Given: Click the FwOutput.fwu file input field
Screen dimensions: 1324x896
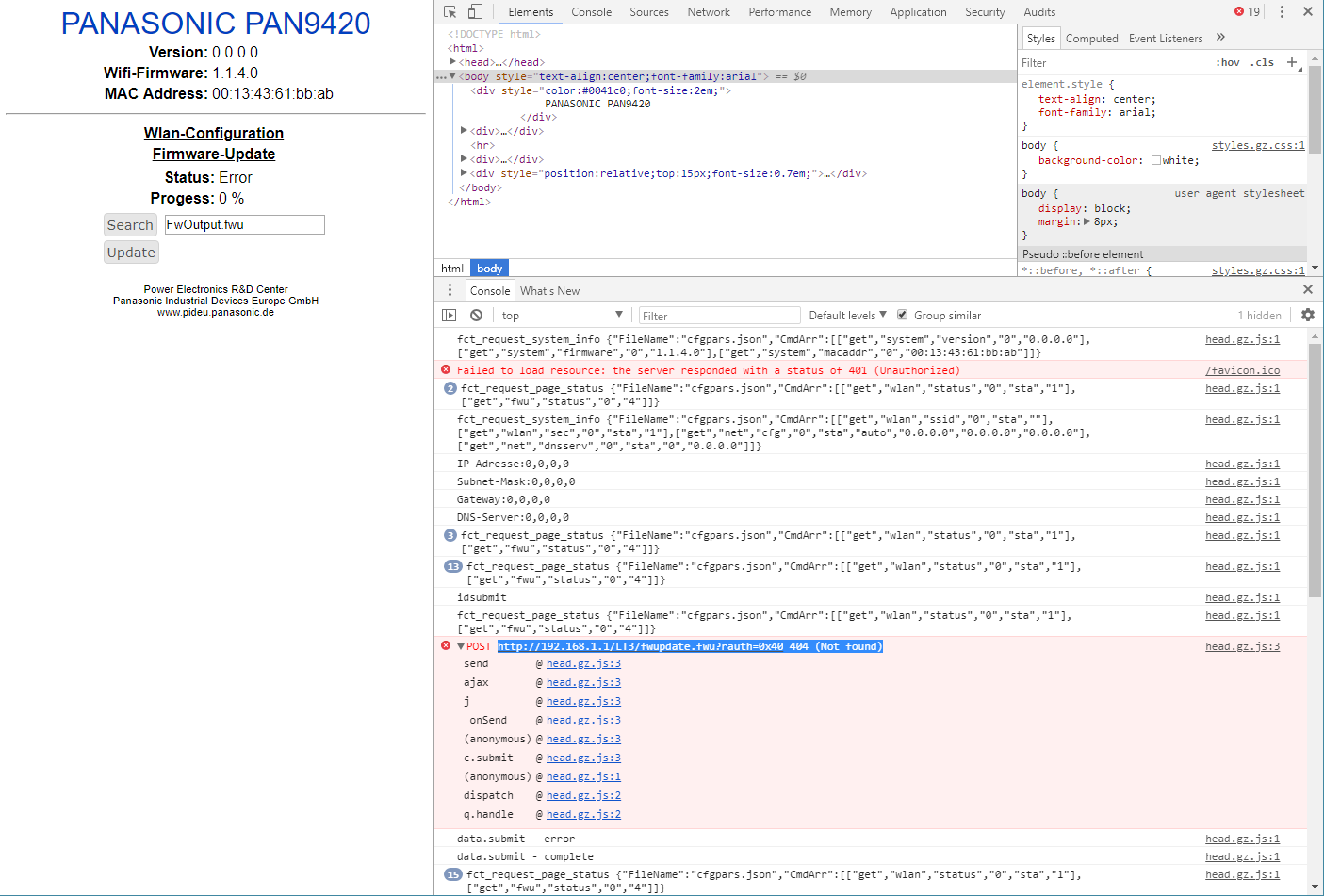Looking at the screenshot, I should point(244,224).
